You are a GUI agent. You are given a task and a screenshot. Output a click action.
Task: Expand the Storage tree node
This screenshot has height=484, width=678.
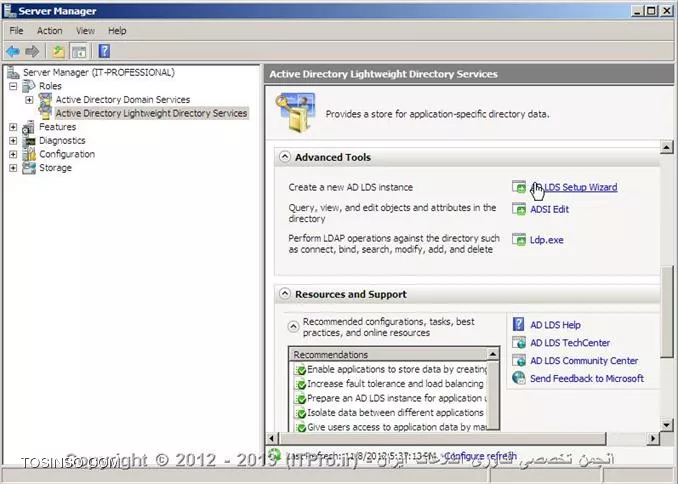[13, 168]
